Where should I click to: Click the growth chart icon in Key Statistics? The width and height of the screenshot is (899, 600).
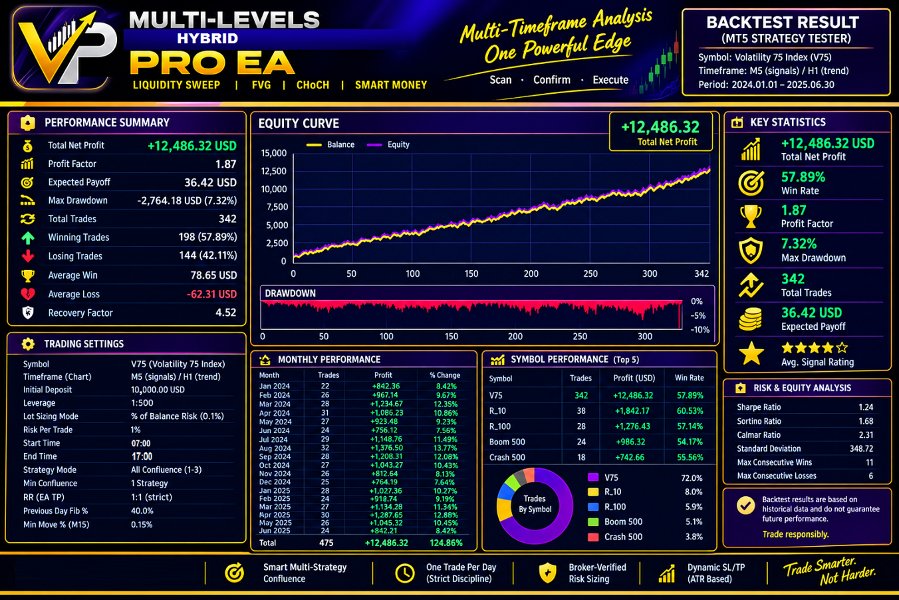pos(751,149)
